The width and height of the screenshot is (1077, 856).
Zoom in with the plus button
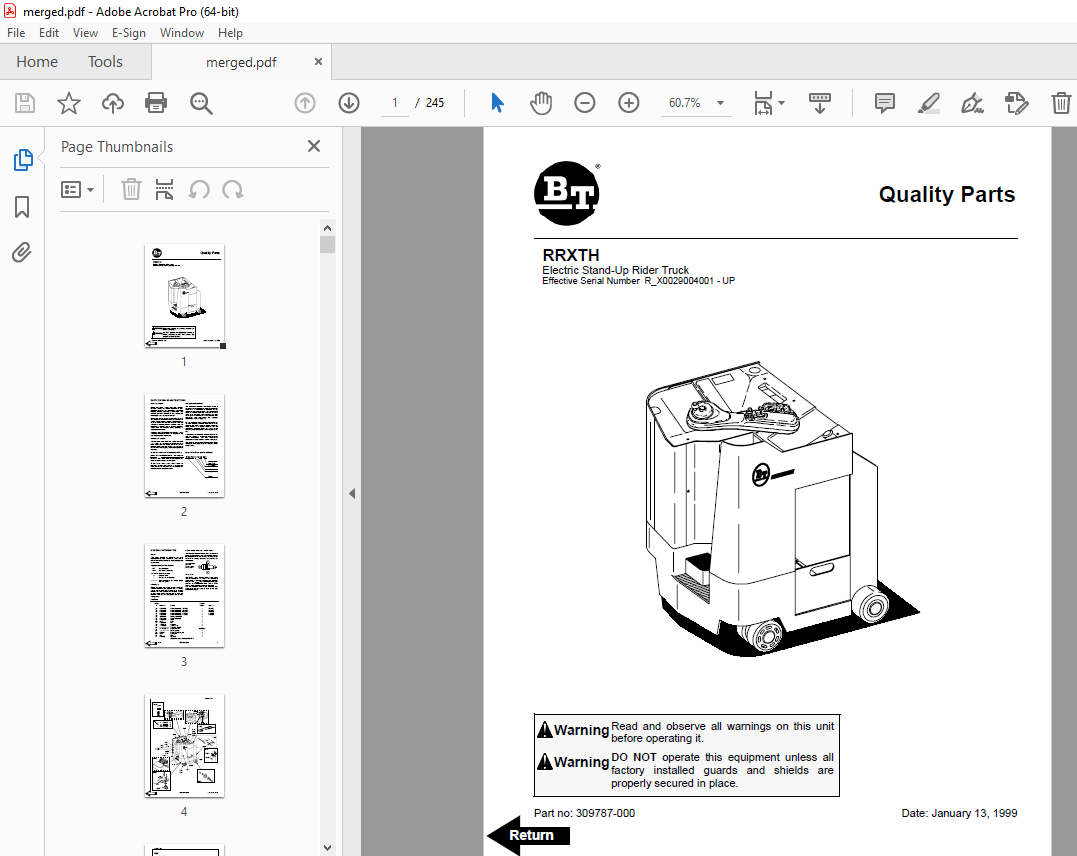point(628,103)
